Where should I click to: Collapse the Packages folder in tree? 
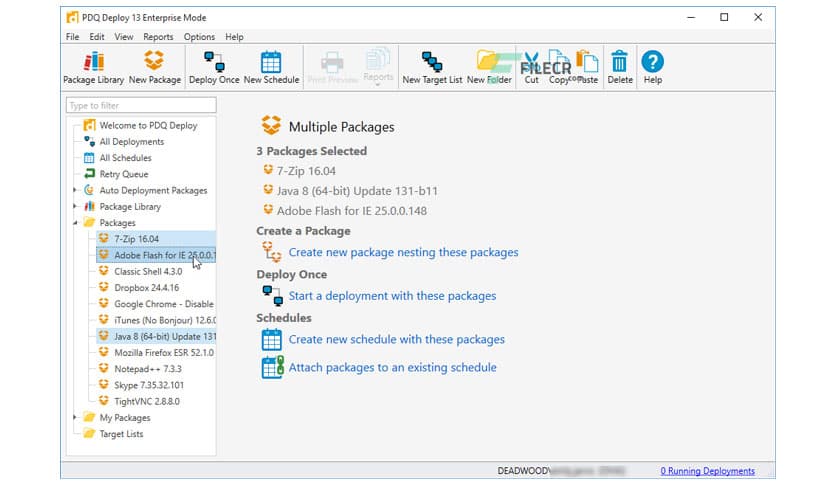point(75,222)
